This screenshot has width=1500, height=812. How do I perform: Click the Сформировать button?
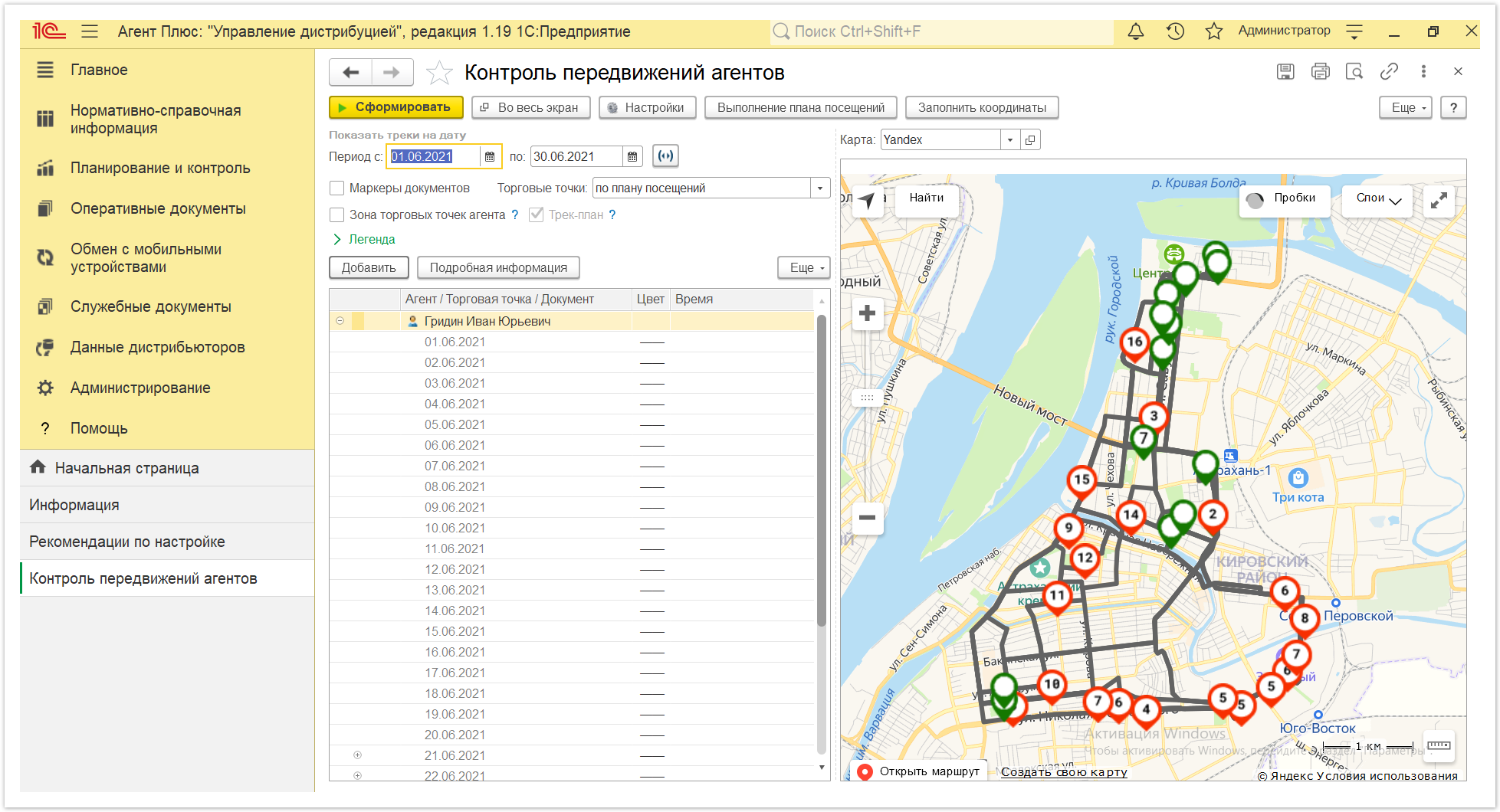coord(396,107)
